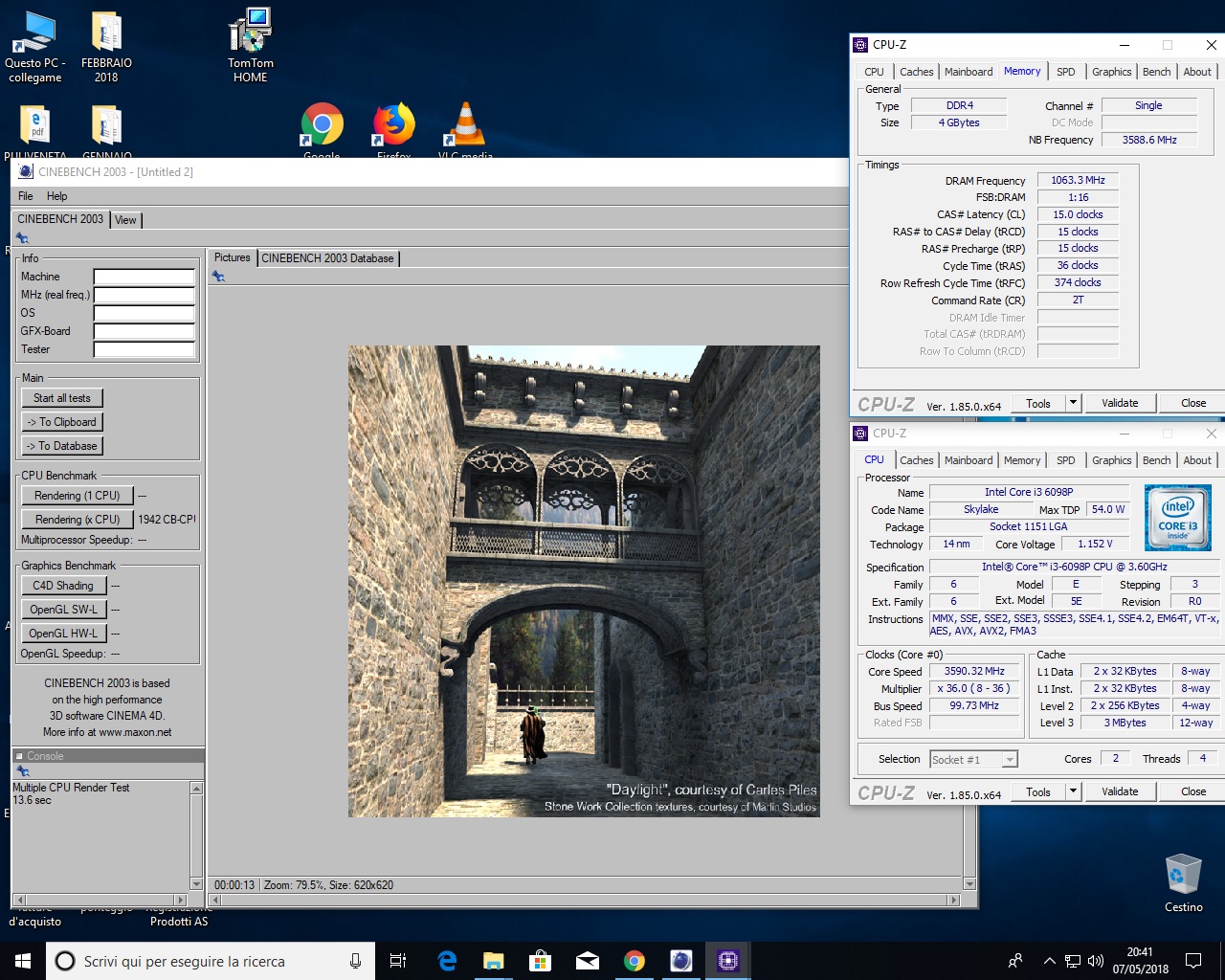The image size is (1225, 980).
Task: Open Microsoft Store from the taskbar
Action: 541,961
